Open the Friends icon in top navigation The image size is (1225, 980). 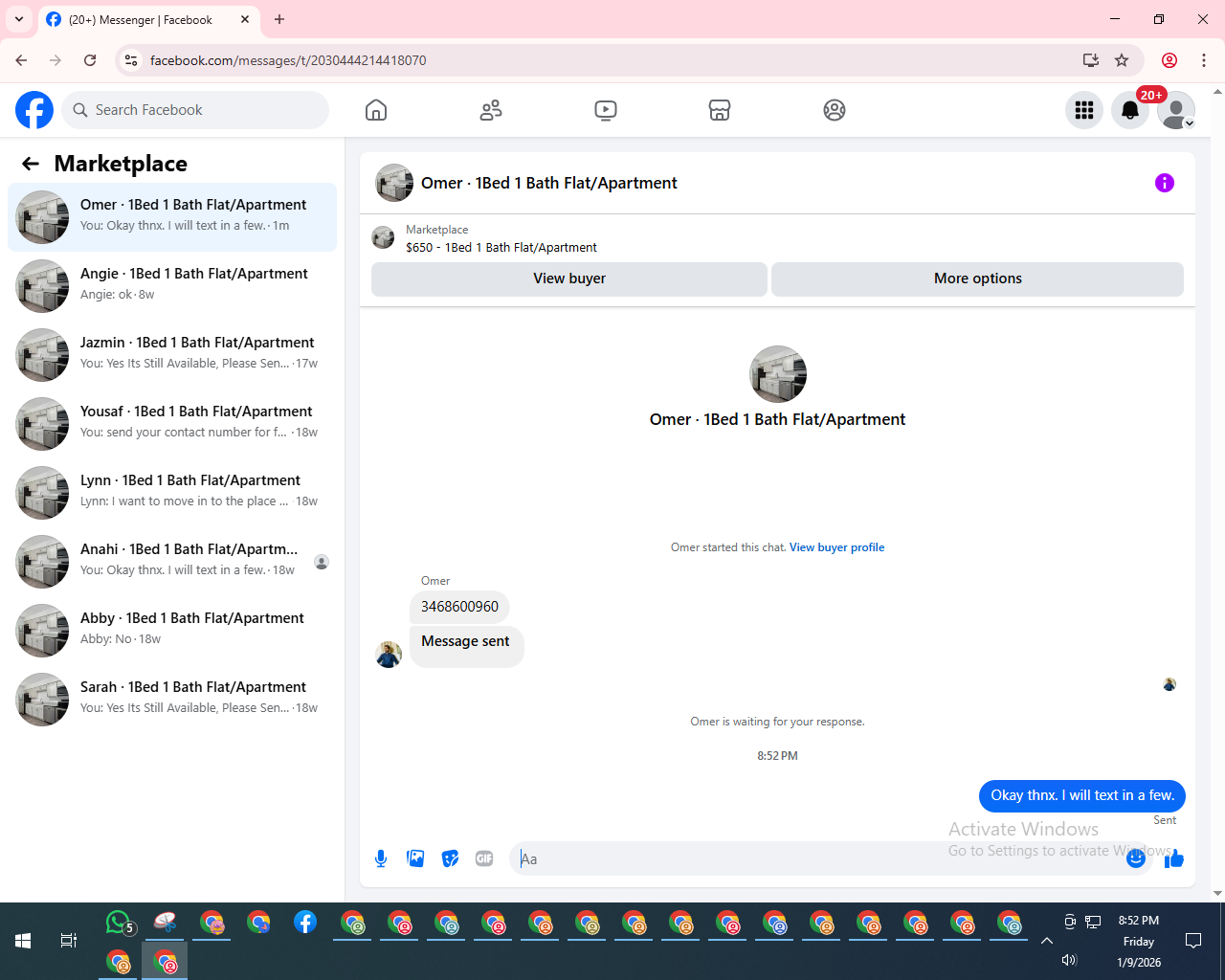coord(491,110)
